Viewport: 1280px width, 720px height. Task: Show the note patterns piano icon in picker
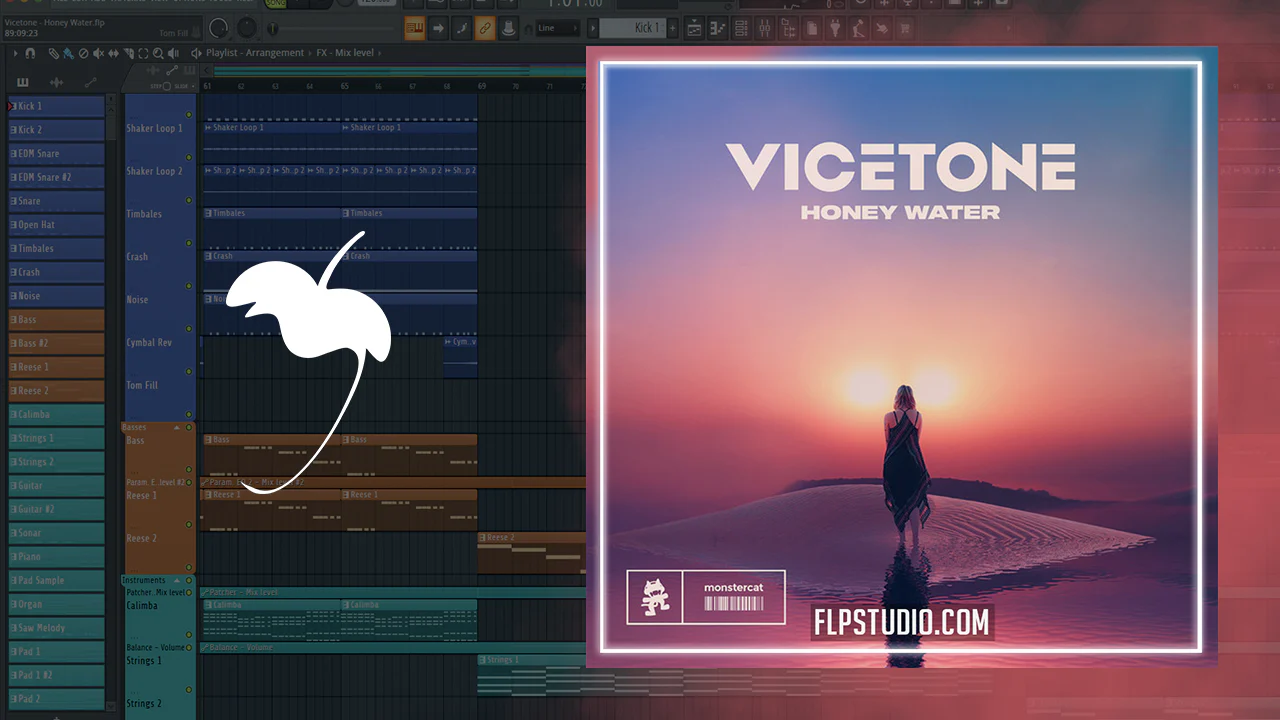click(23, 82)
